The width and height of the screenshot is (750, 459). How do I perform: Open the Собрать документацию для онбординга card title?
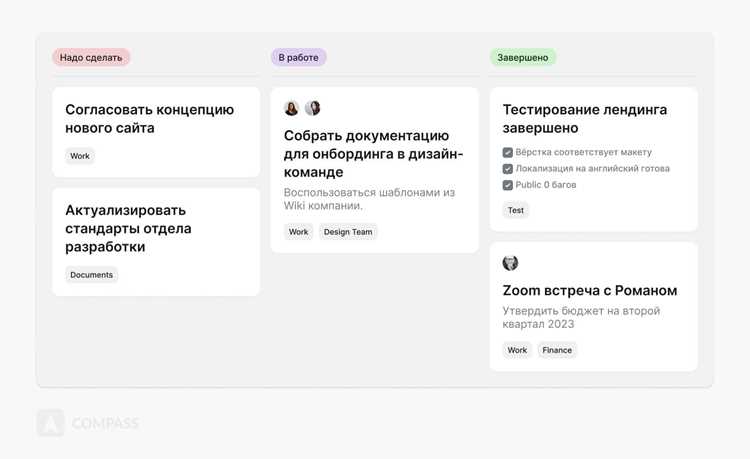pos(374,154)
